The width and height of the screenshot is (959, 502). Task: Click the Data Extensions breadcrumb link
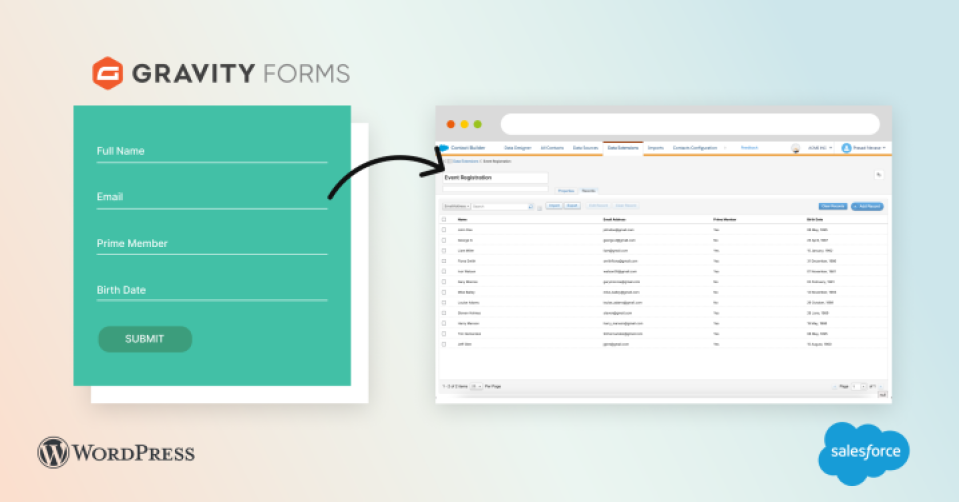pos(465,161)
